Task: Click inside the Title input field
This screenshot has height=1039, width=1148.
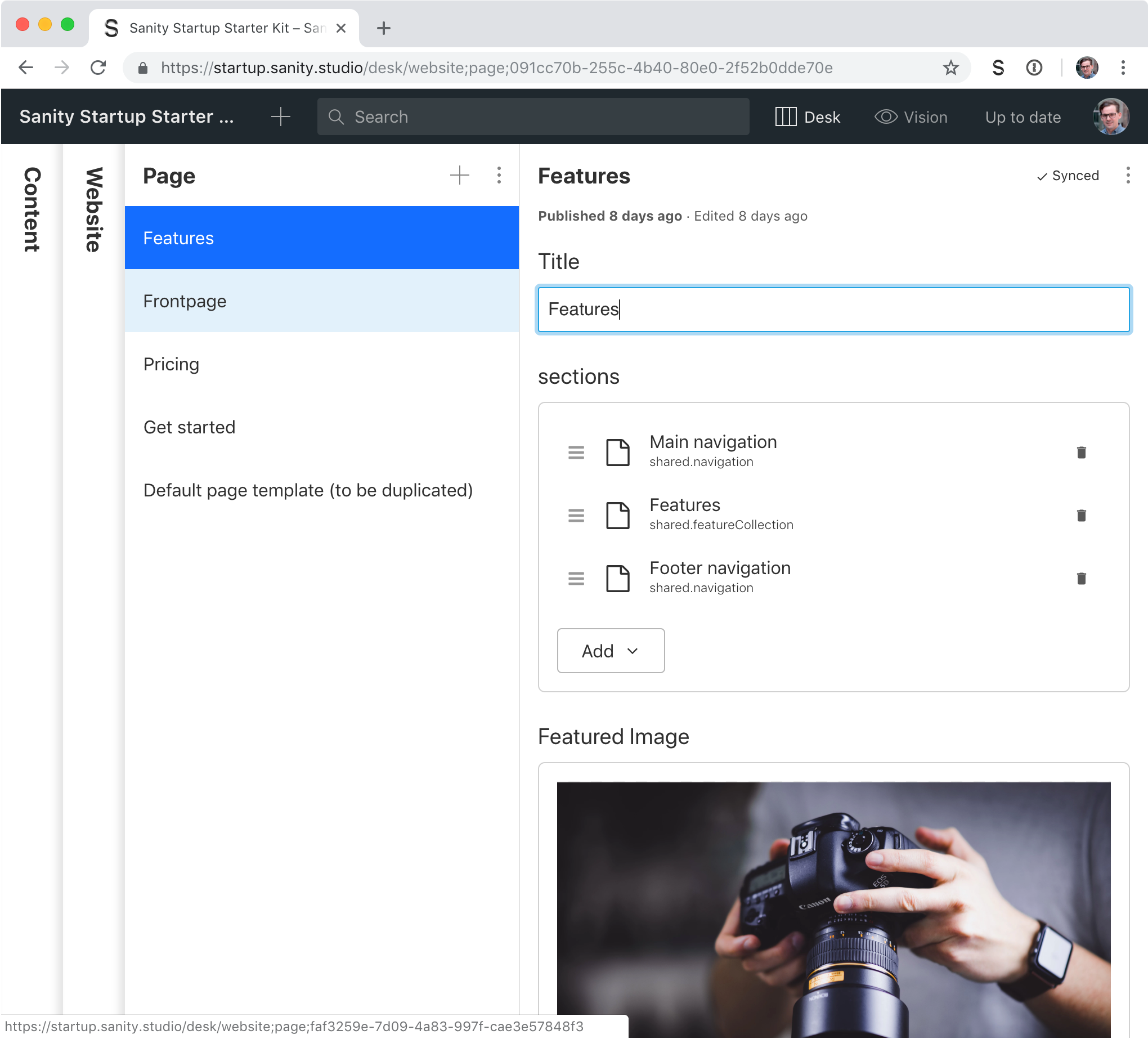Action: pos(833,309)
